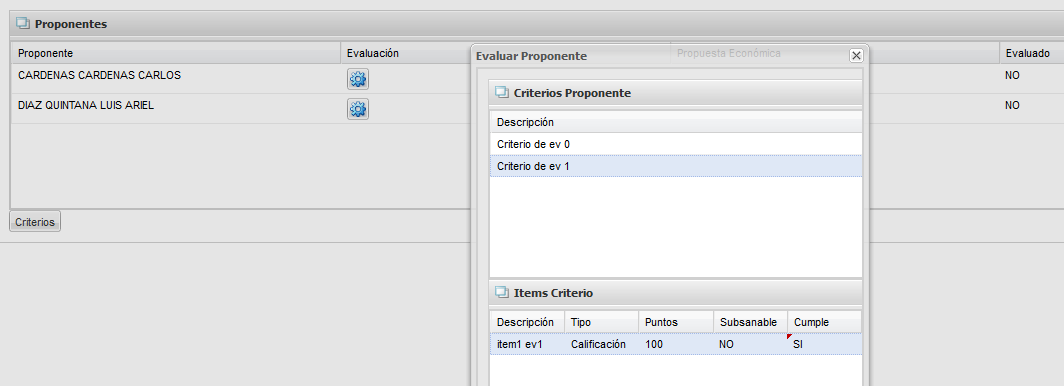1064x386 pixels.
Task: Select the row Criterio de ev 0
Action: (676, 144)
